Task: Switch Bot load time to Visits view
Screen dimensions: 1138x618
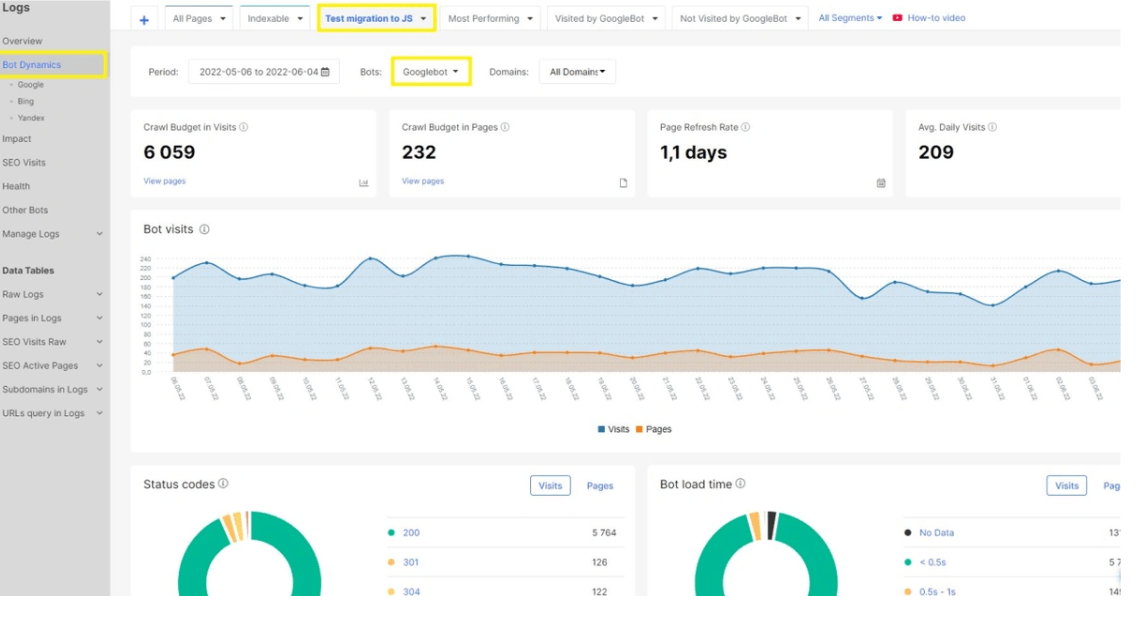Action: click(1066, 485)
